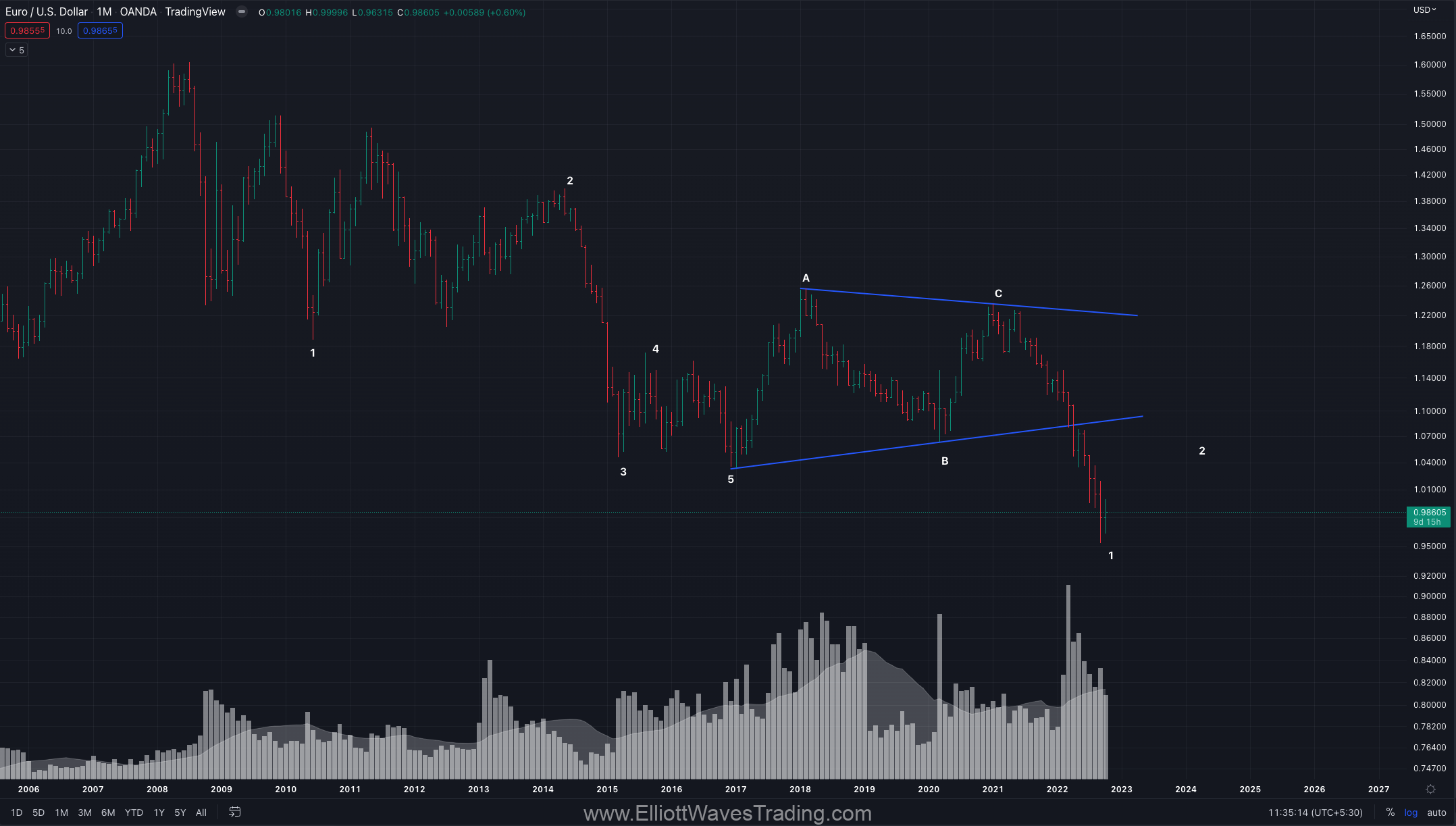The image size is (1456, 826).
Task: Select the 6M time range
Action: point(108,812)
